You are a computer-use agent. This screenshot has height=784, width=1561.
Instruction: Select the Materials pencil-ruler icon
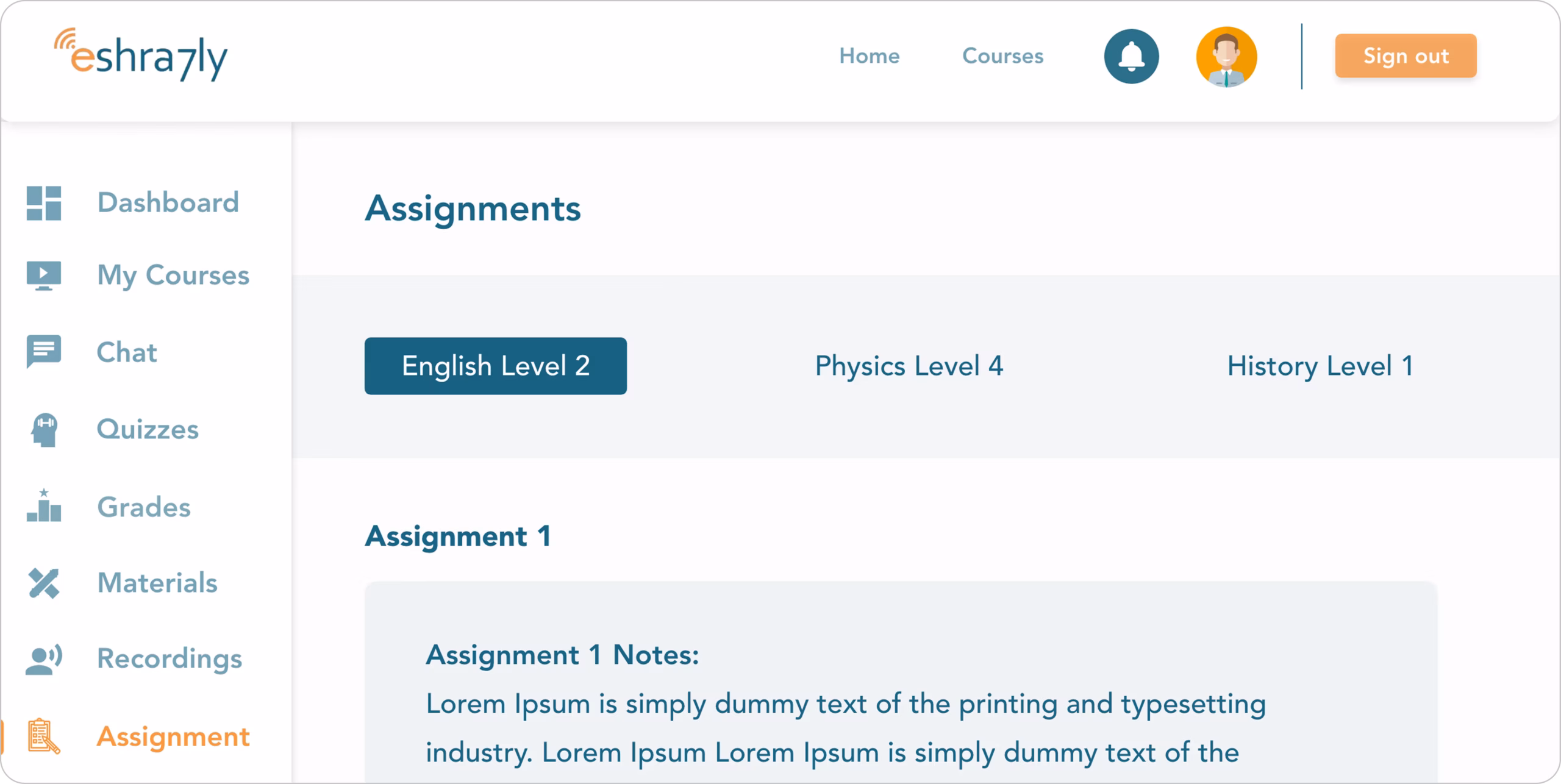(x=44, y=583)
